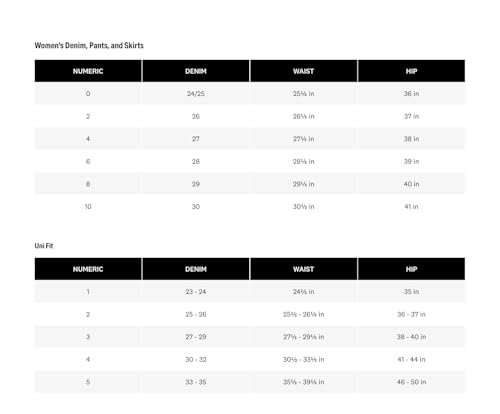Select the 23 - 24 denim range cell
The height and width of the screenshot is (414, 500).
point(196,292)
